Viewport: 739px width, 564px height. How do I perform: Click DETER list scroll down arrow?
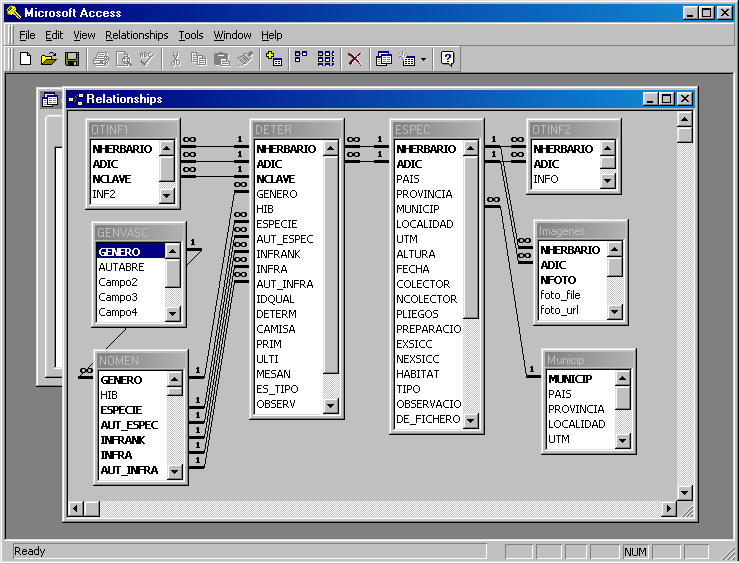pos(331,405)
